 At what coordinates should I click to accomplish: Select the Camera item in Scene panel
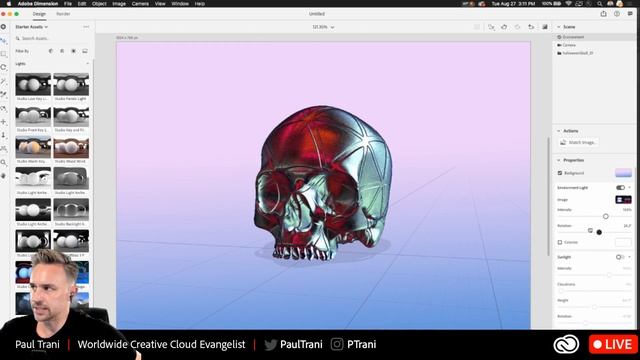tap(594, 45)
